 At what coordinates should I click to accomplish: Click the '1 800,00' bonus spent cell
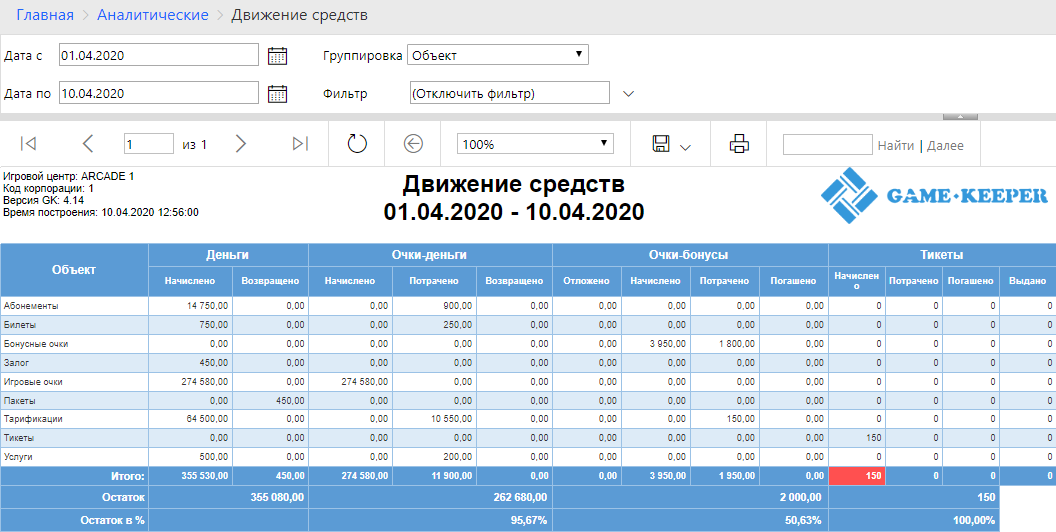click(x=725, y=343)
